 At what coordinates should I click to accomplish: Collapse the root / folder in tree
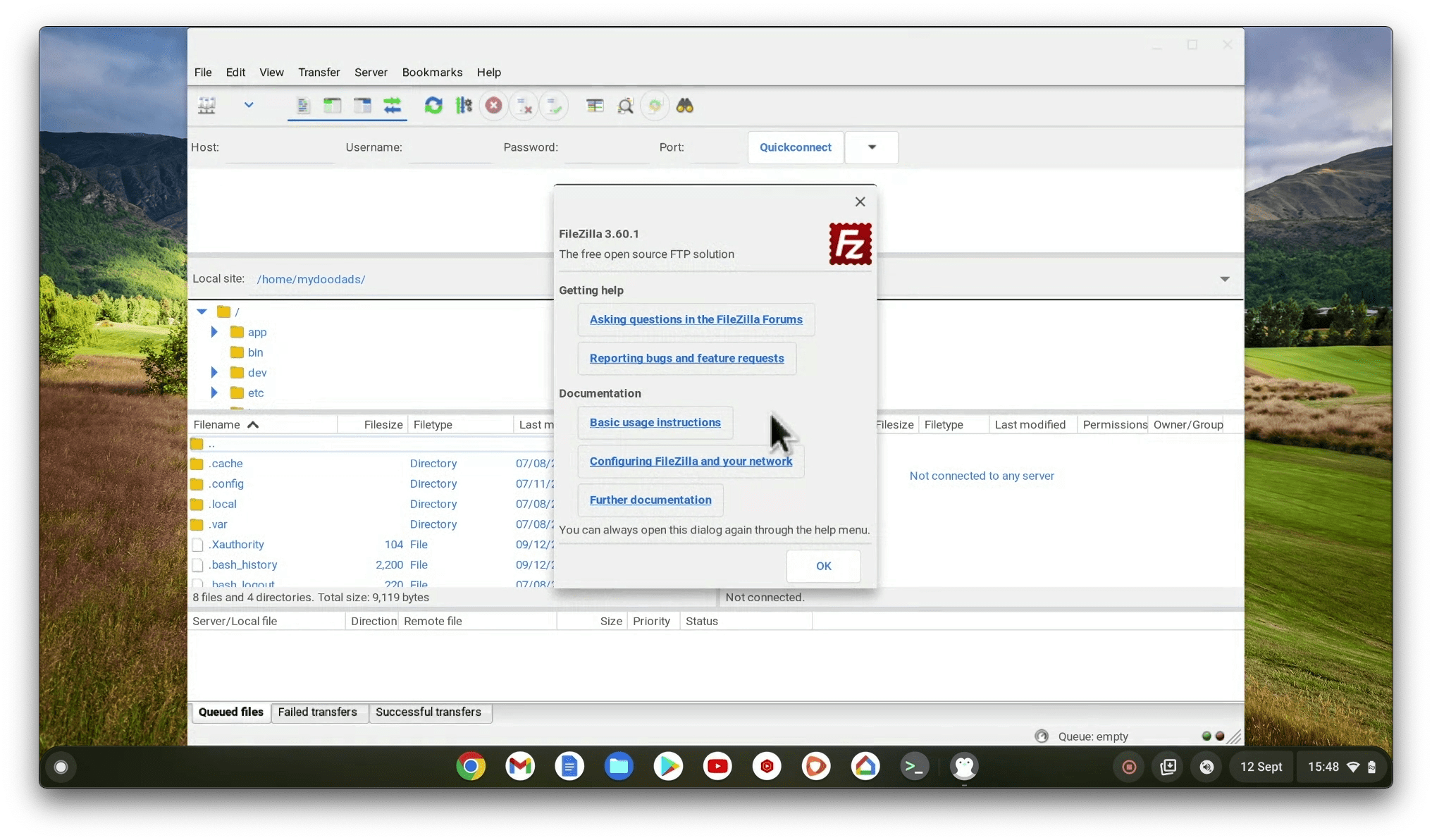(x=202, y=311)
